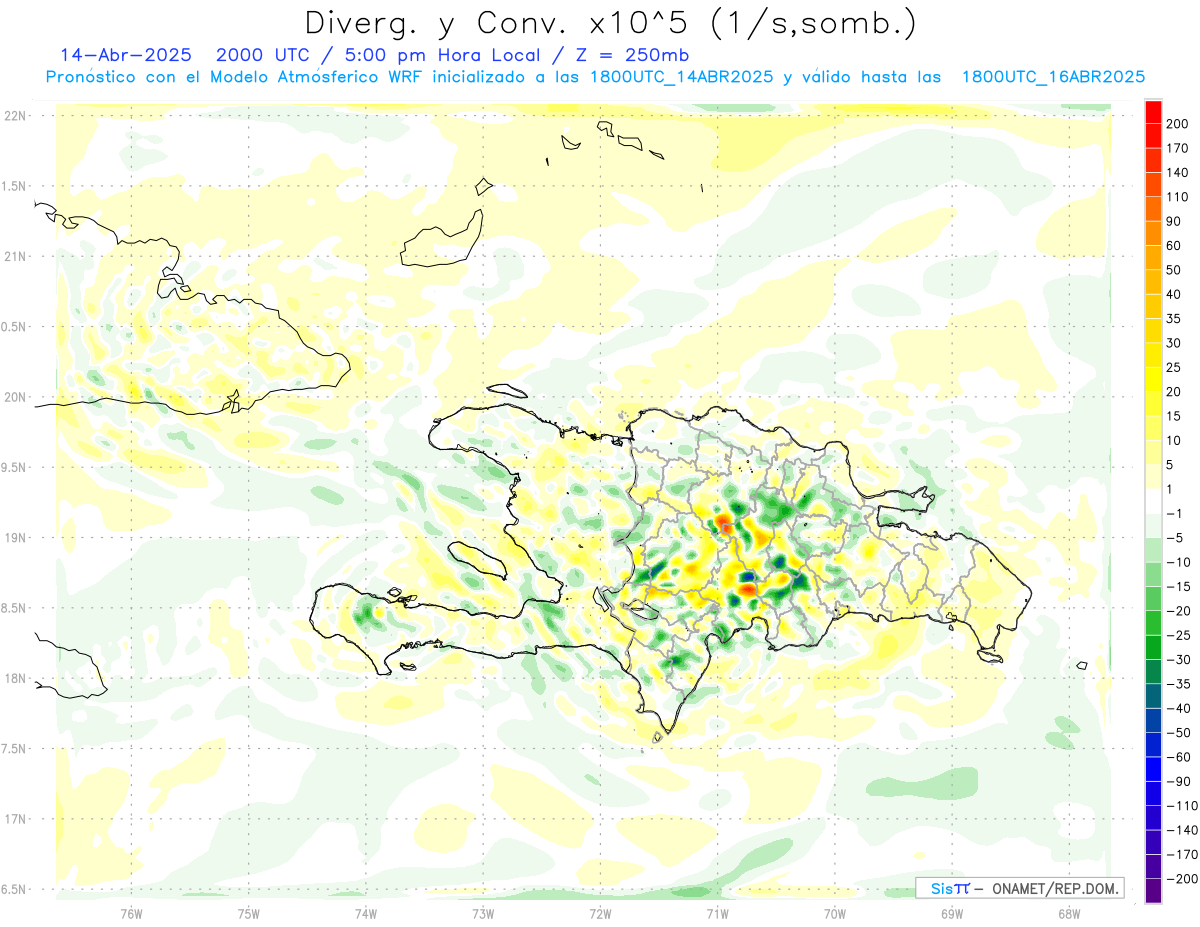
Task: Click the positive "15" legend value
Action: (x=1174, y=416)
